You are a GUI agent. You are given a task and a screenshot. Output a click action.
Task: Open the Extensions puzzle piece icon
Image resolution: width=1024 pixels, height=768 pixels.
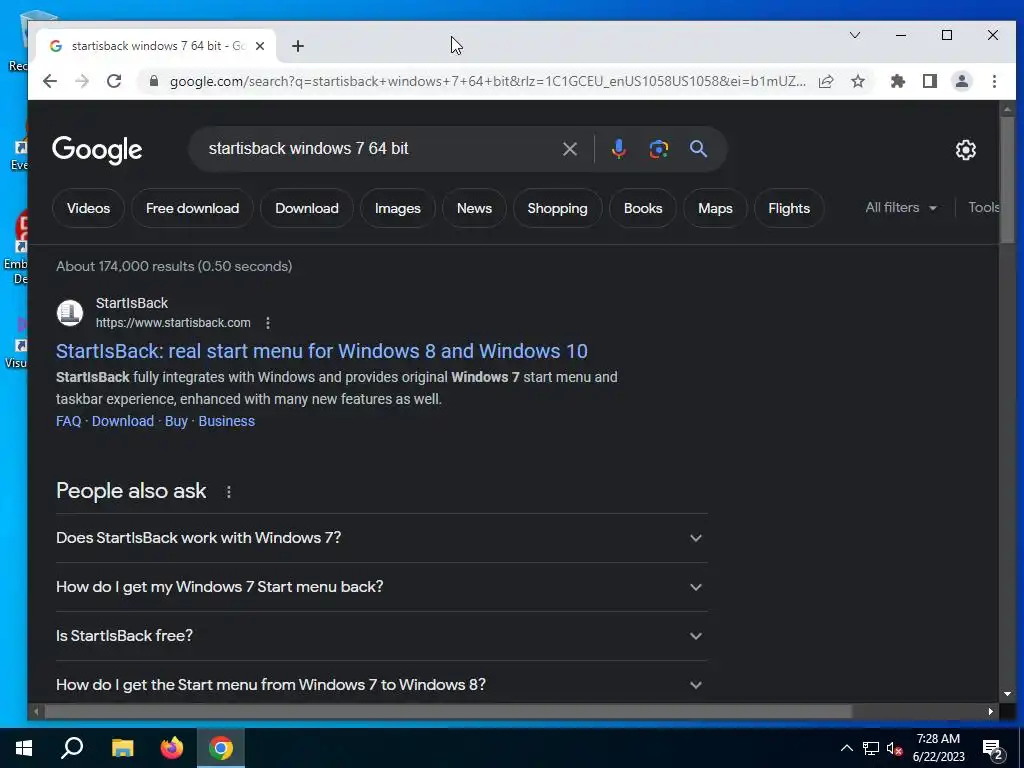tap(898, 81)
